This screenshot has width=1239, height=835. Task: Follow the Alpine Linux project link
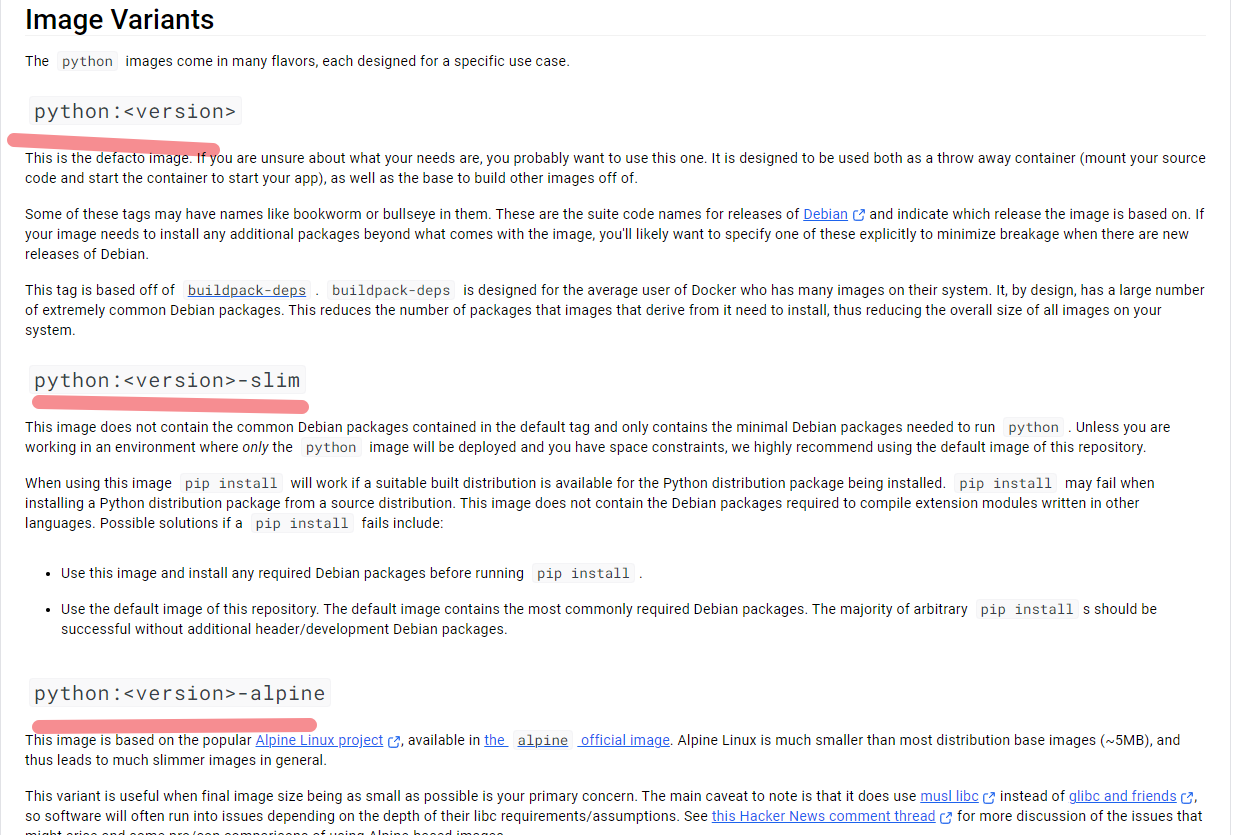tap(319, 740)
